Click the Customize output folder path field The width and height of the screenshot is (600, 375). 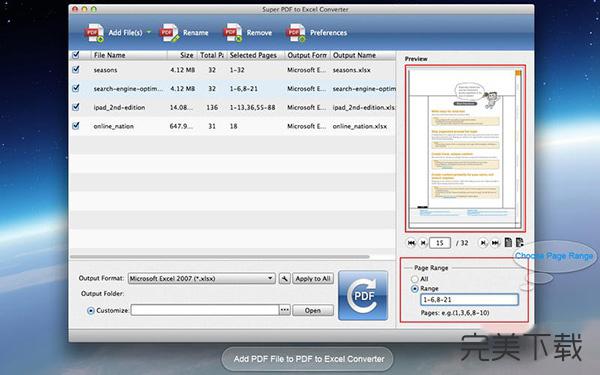pos(205,310)
